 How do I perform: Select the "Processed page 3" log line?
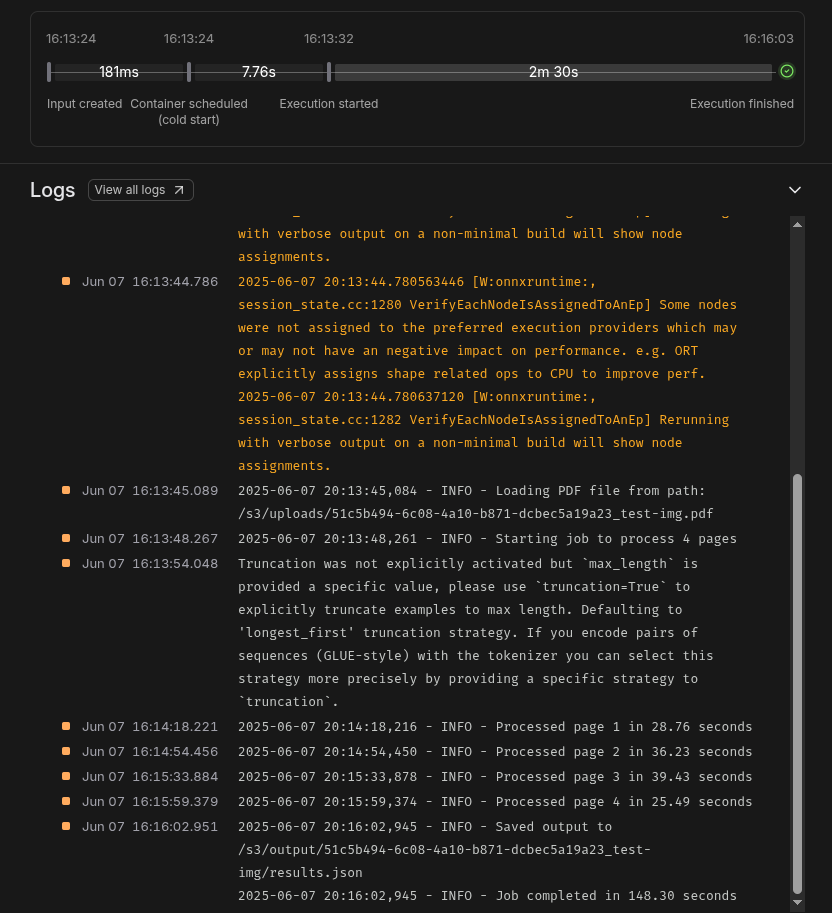[495, 777]
